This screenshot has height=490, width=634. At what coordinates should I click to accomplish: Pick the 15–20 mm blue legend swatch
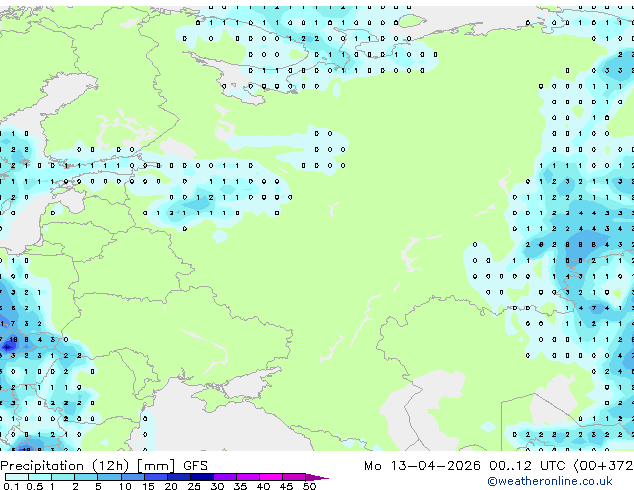[x=155, y=477]
